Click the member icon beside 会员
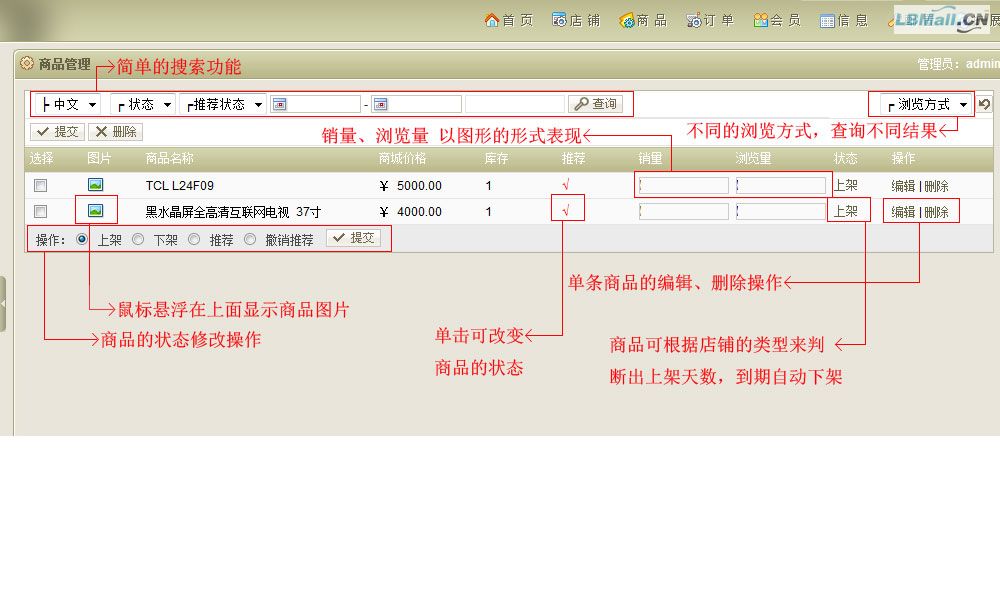 (760, 20)
